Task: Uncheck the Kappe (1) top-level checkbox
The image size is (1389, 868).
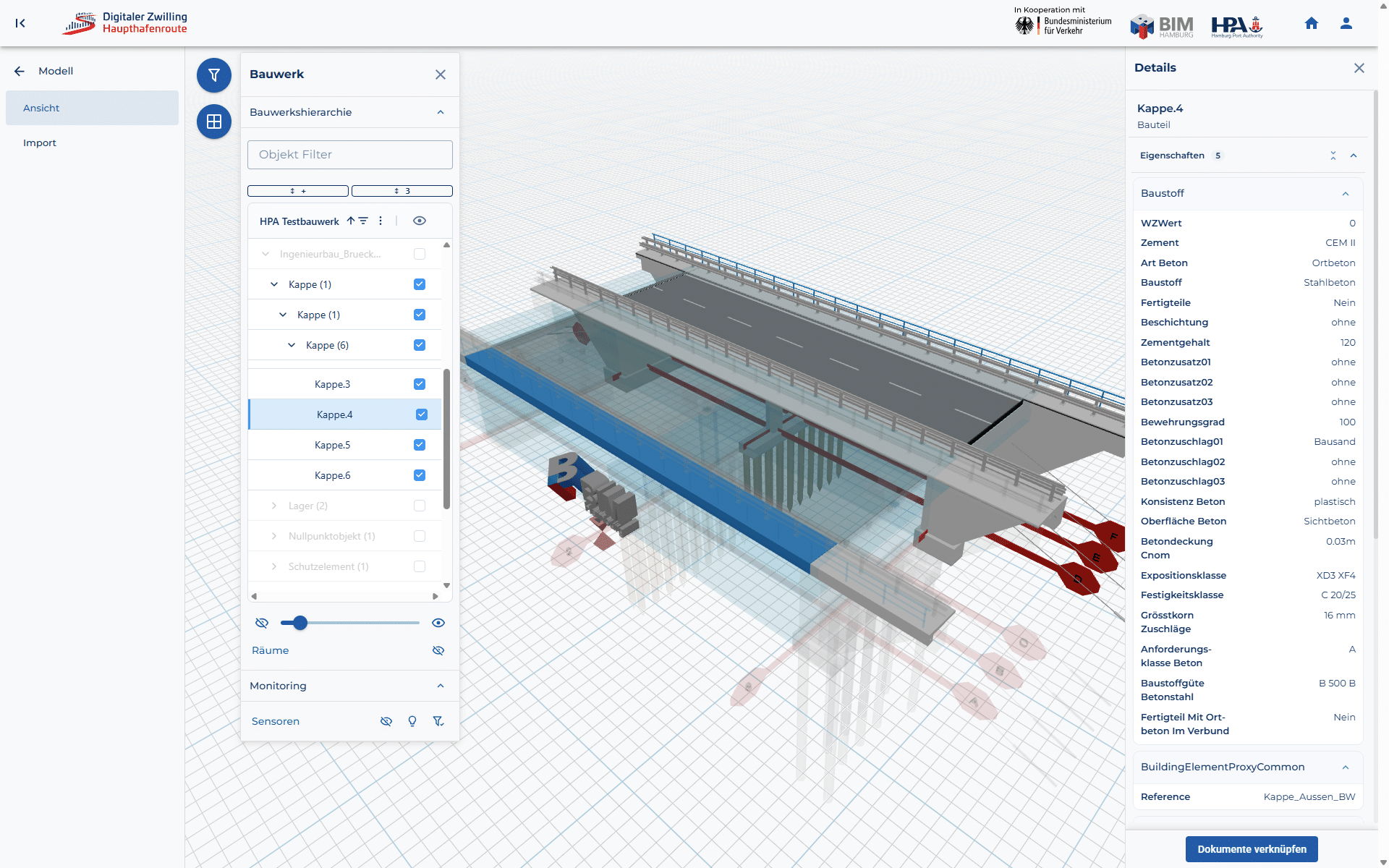Action: 420,284
